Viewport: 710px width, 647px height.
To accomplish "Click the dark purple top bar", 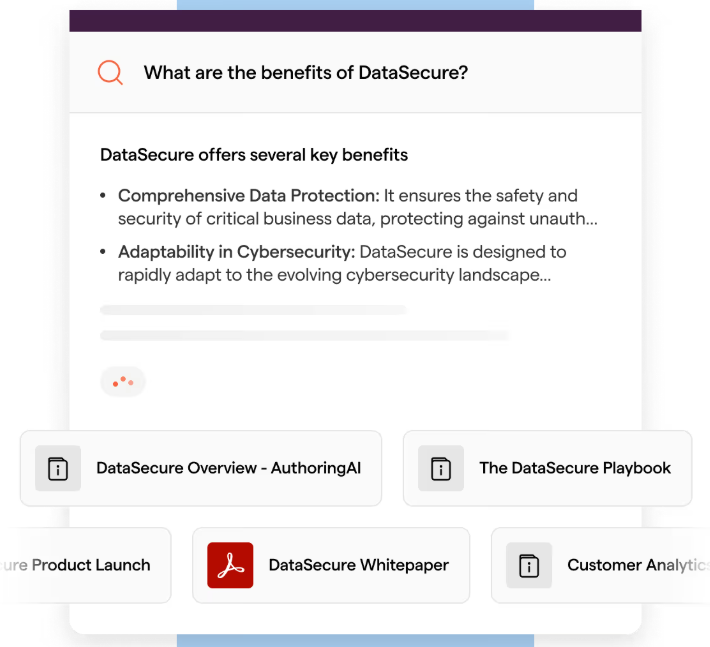I will (x=355, y=21).
